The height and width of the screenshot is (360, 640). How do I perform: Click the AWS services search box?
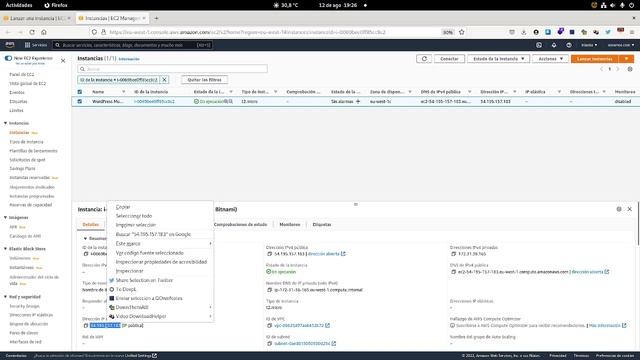coord(133,45)
